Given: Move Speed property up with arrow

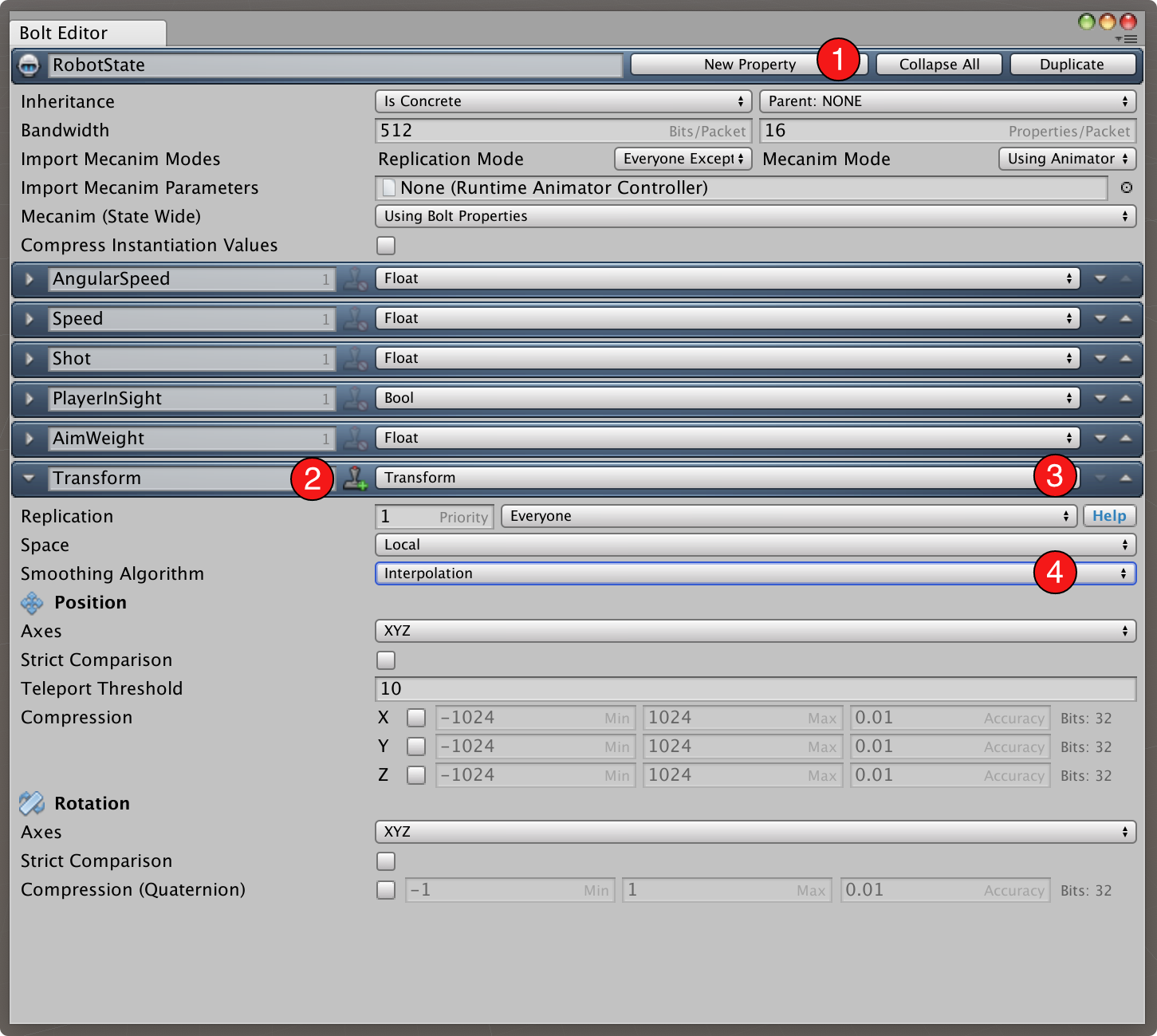Looking at the screenshot, I should click(1126, 318).
